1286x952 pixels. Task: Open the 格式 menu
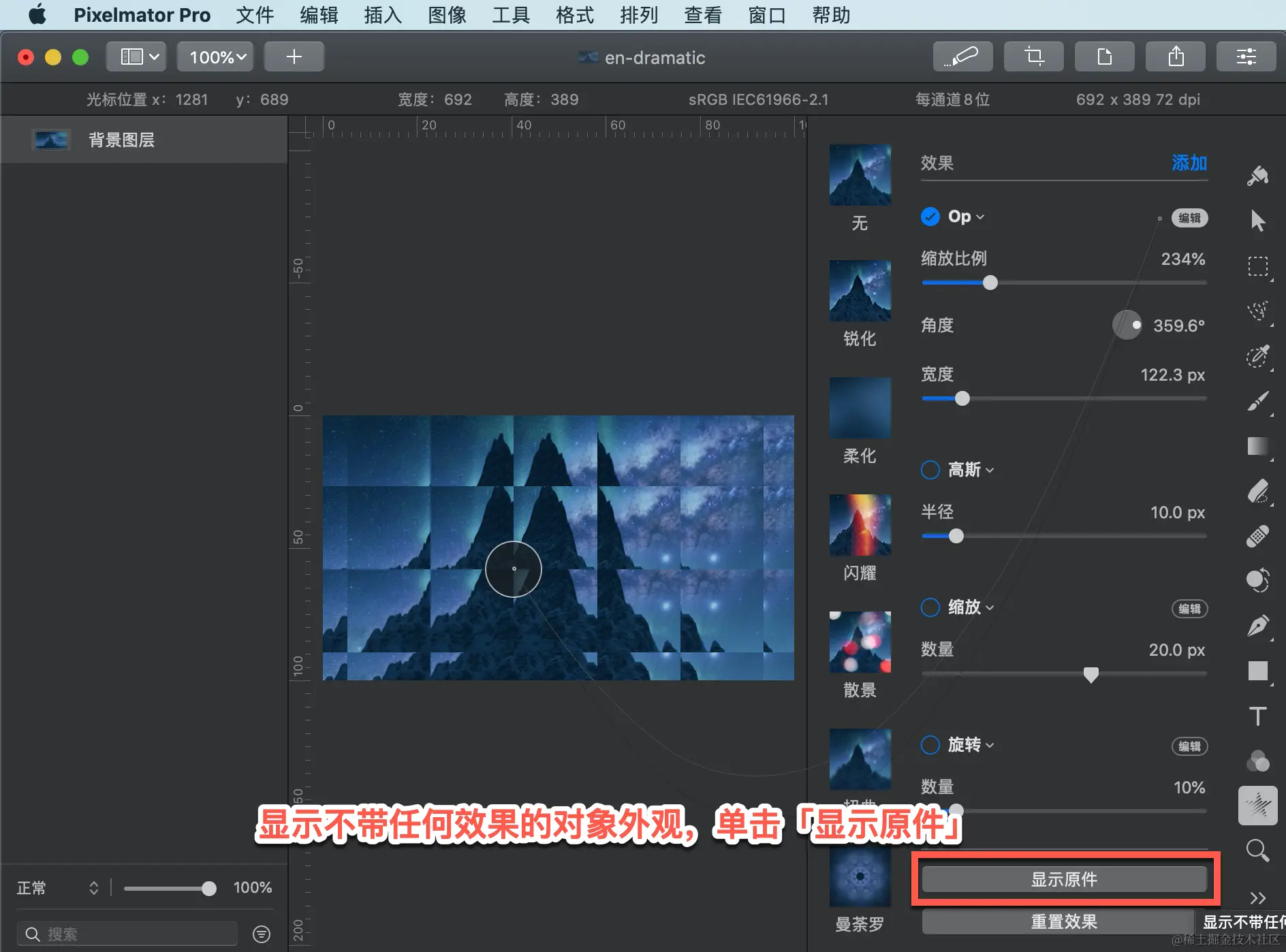575,15
